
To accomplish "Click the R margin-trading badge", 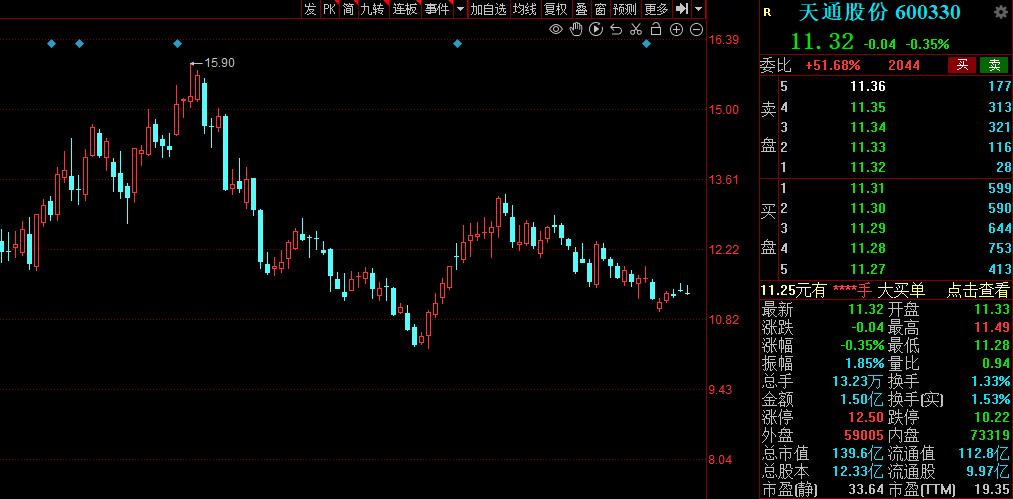I will (x=767, y=12).
